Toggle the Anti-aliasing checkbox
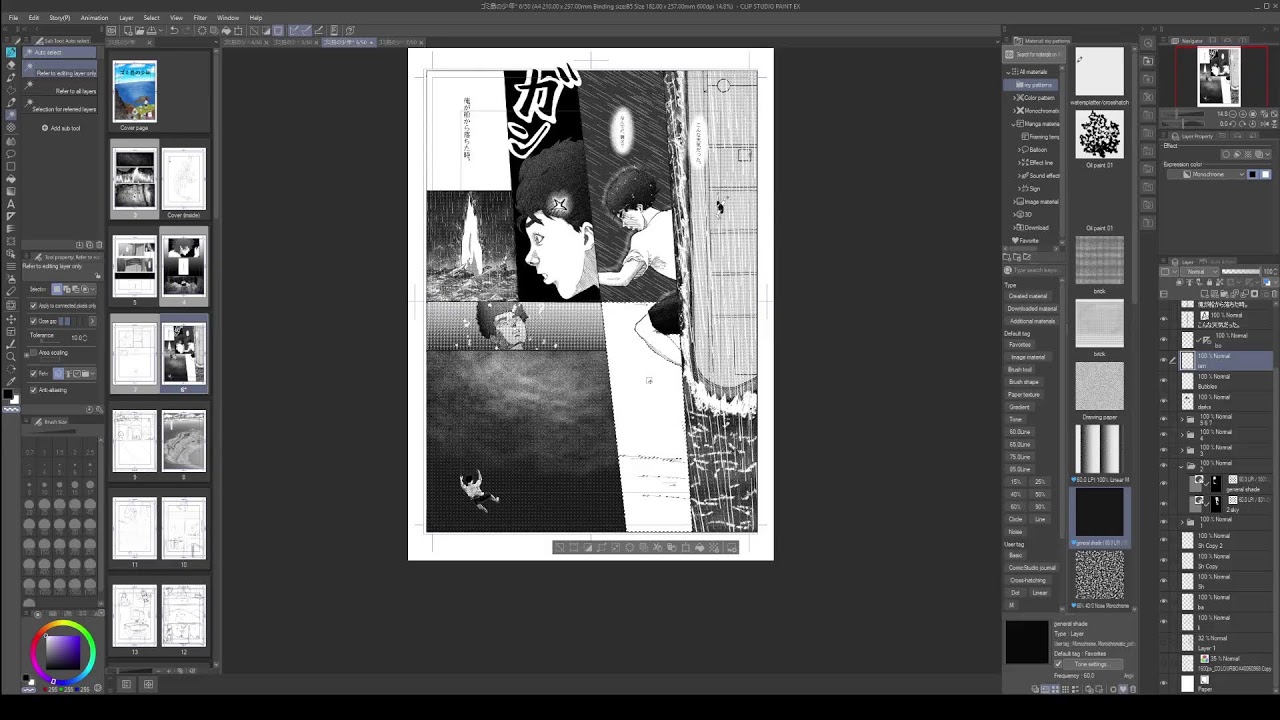This screenshot has height=720, width=1280. [33, 390]
